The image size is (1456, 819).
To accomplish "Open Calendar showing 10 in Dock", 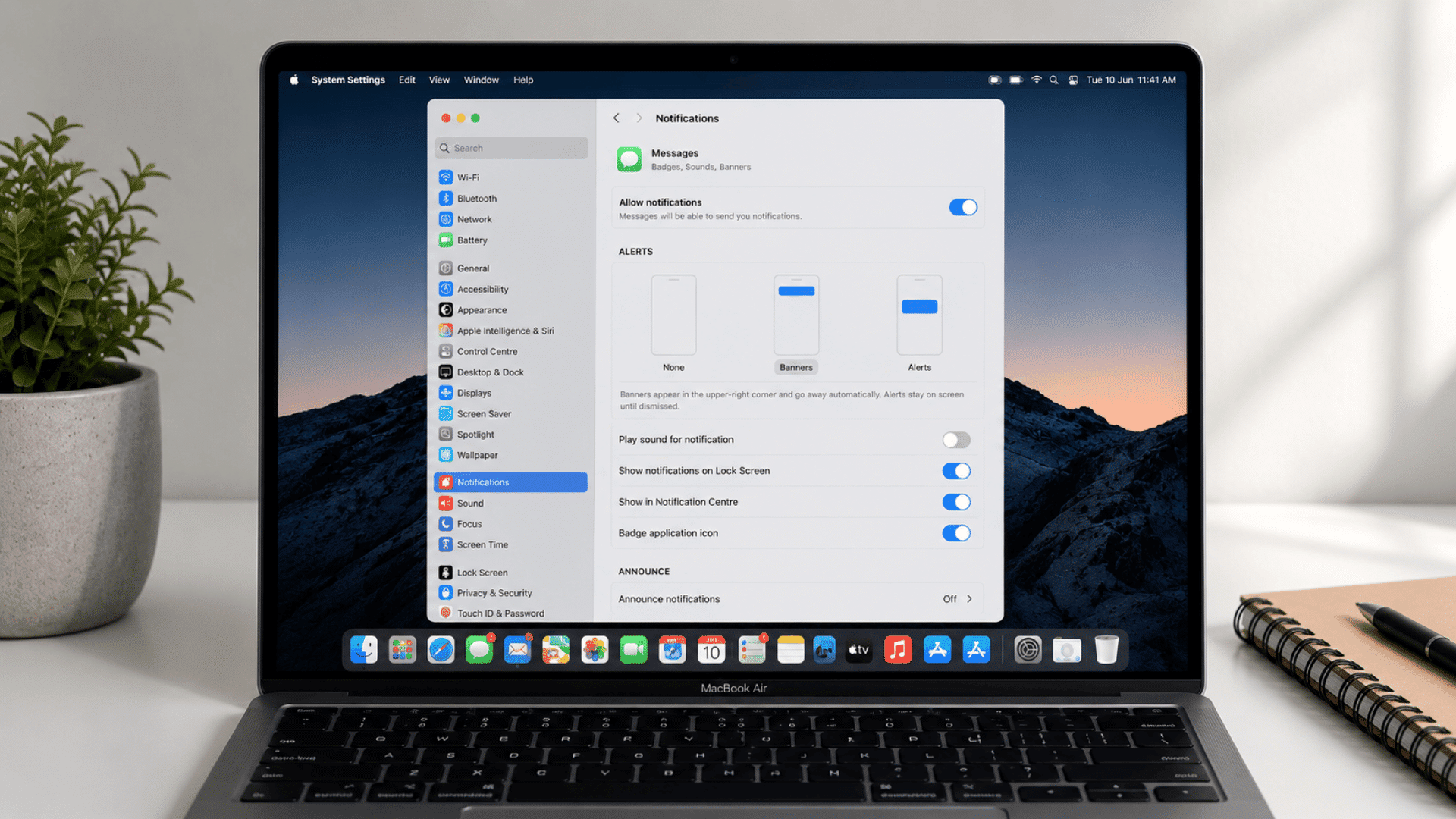I will [x=711, y=650].
